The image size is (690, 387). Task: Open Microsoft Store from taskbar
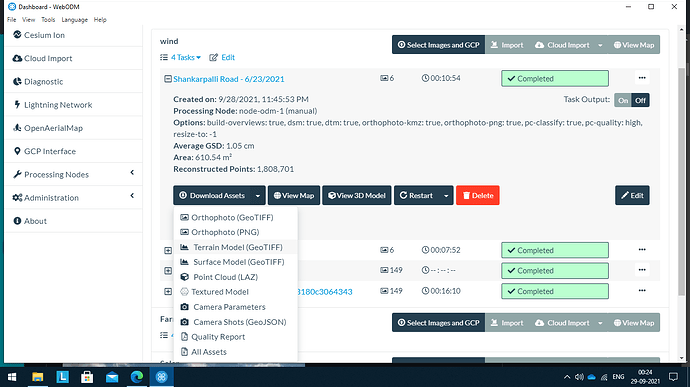[87, 377]
